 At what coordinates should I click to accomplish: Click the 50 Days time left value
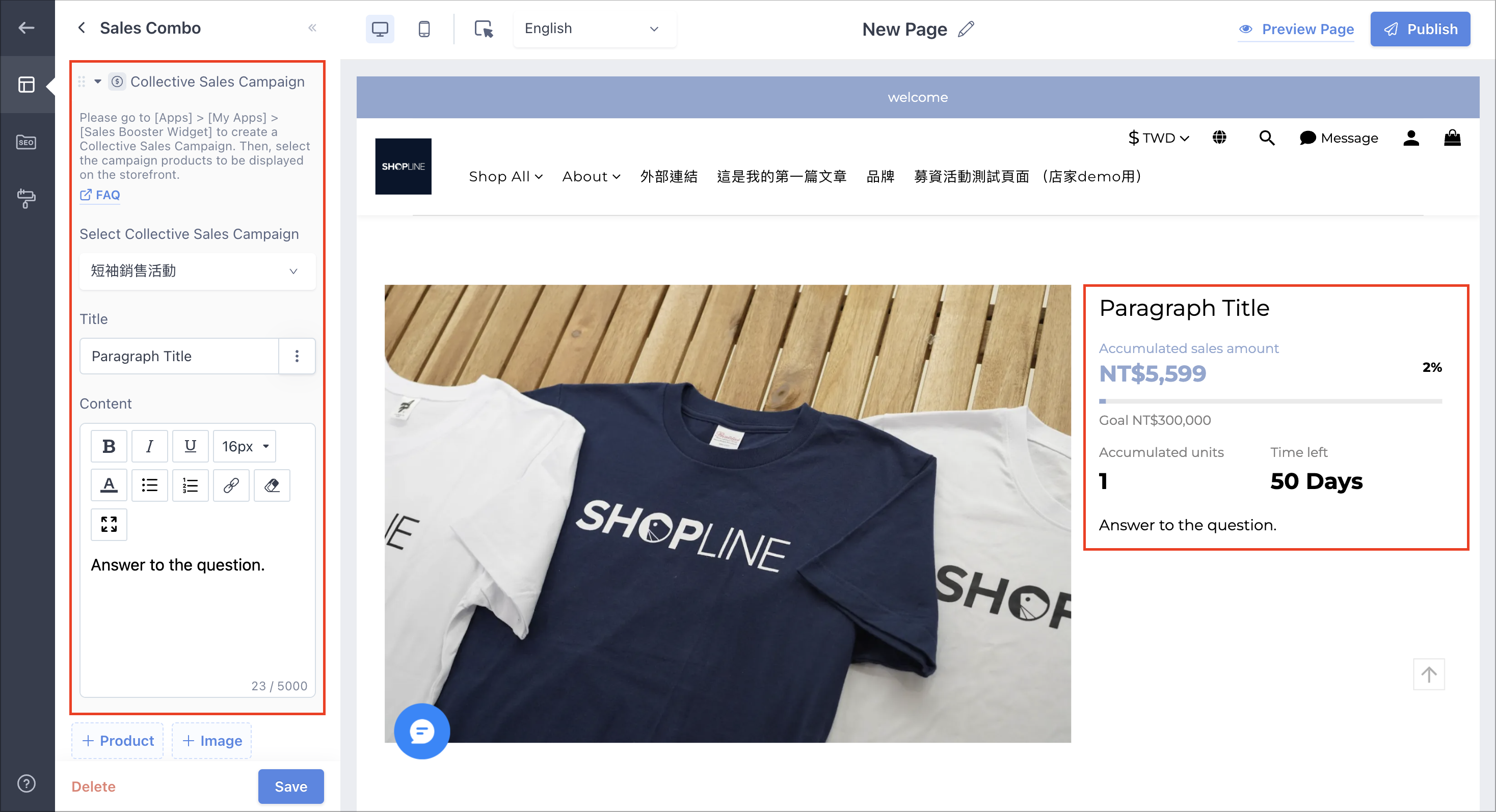(x=1316, y=481)
